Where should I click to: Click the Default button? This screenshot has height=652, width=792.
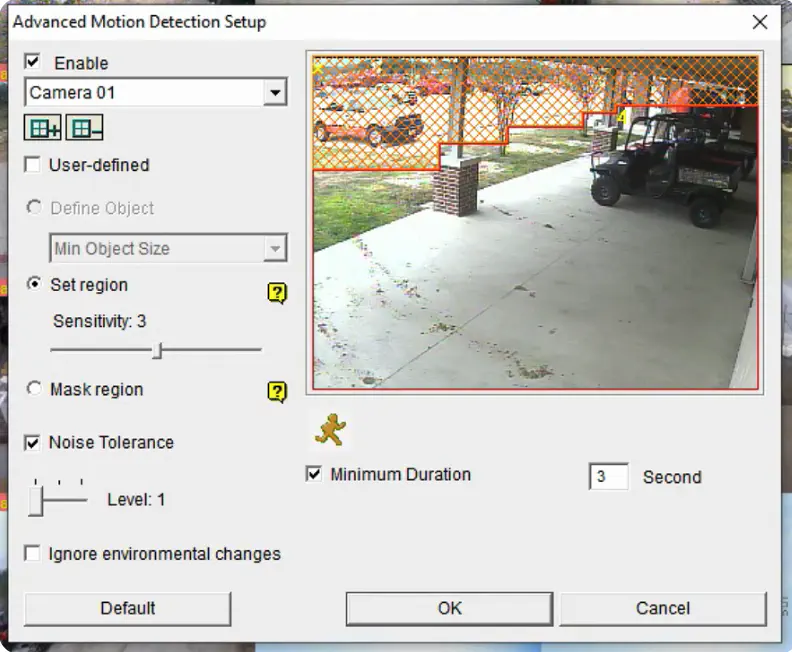click(127, 609)
